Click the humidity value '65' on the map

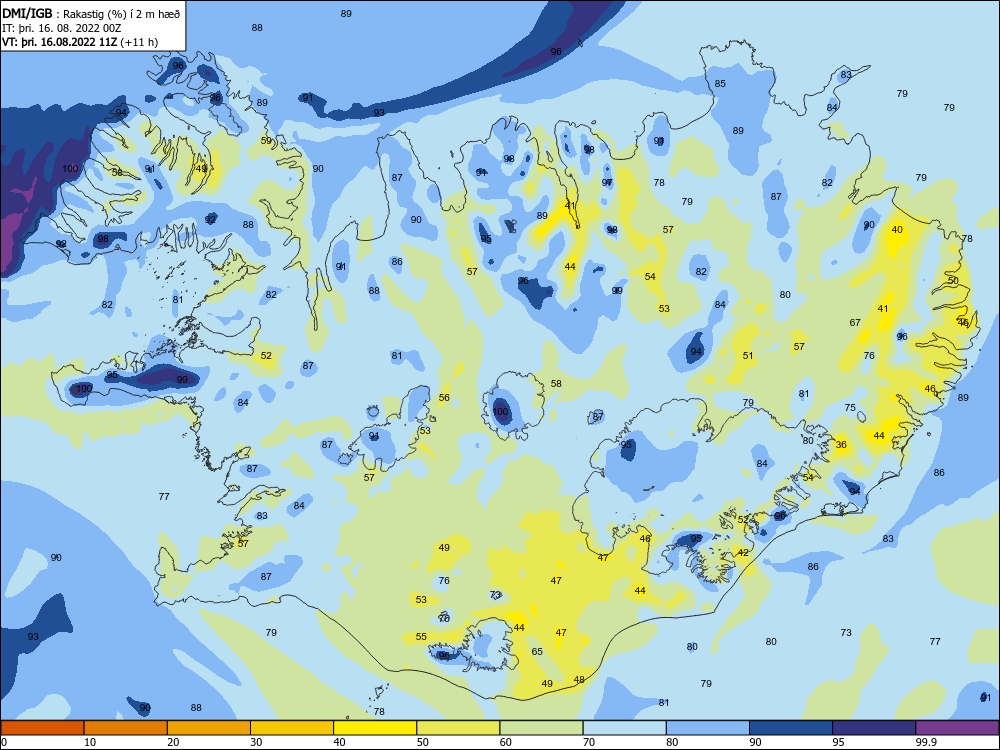click(x=537, y=651)
